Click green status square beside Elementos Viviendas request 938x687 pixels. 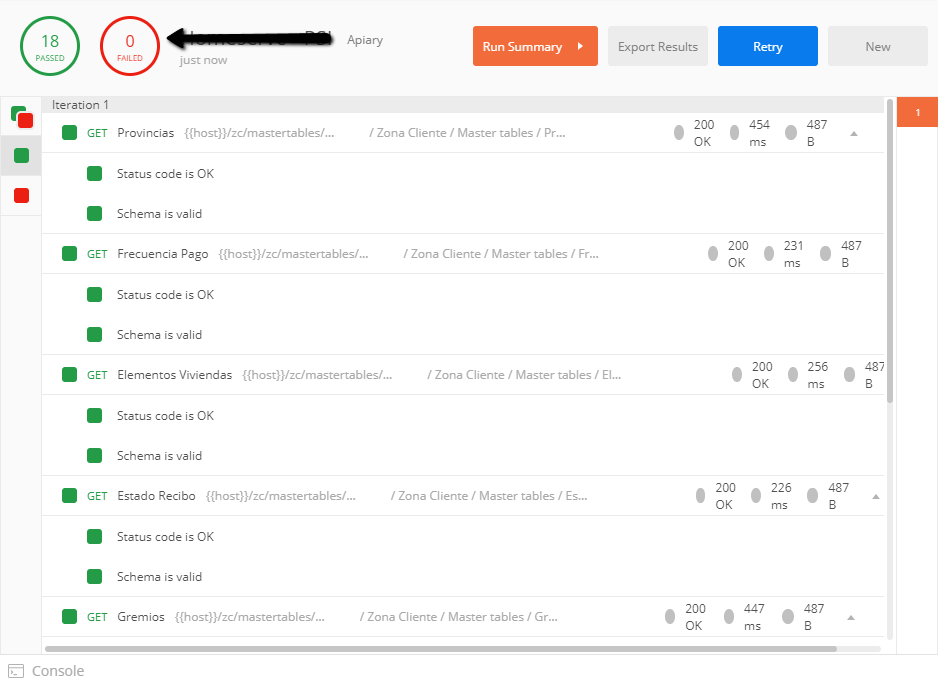click(x=69, y=374)
